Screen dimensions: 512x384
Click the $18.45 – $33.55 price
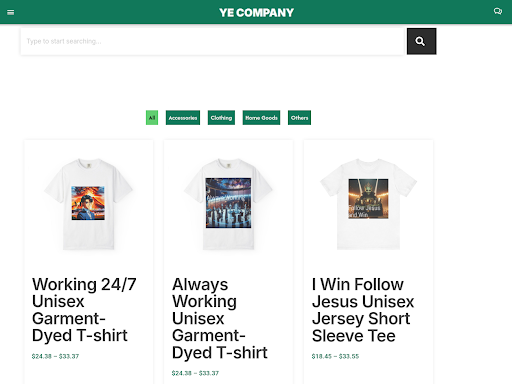[x=335, y=356]
